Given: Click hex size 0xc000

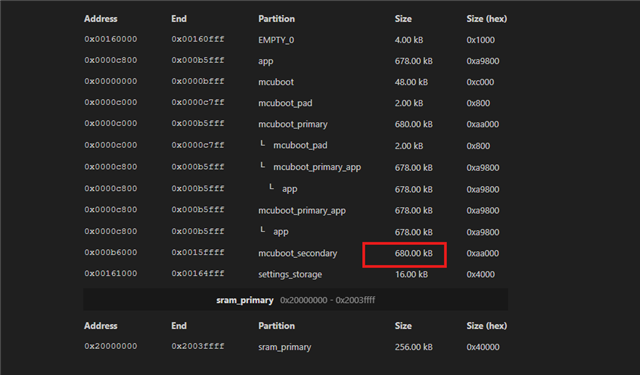Looking at the screenshot, I should point(480,82).
